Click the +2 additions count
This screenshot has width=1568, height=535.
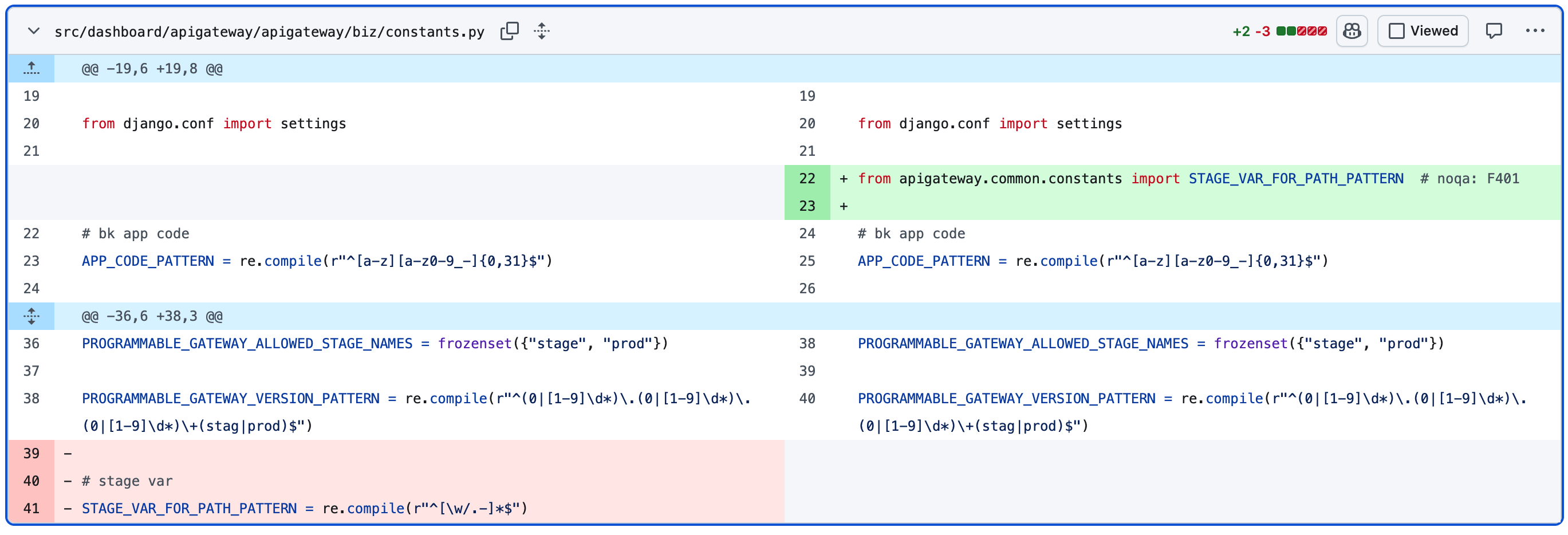1241,31
